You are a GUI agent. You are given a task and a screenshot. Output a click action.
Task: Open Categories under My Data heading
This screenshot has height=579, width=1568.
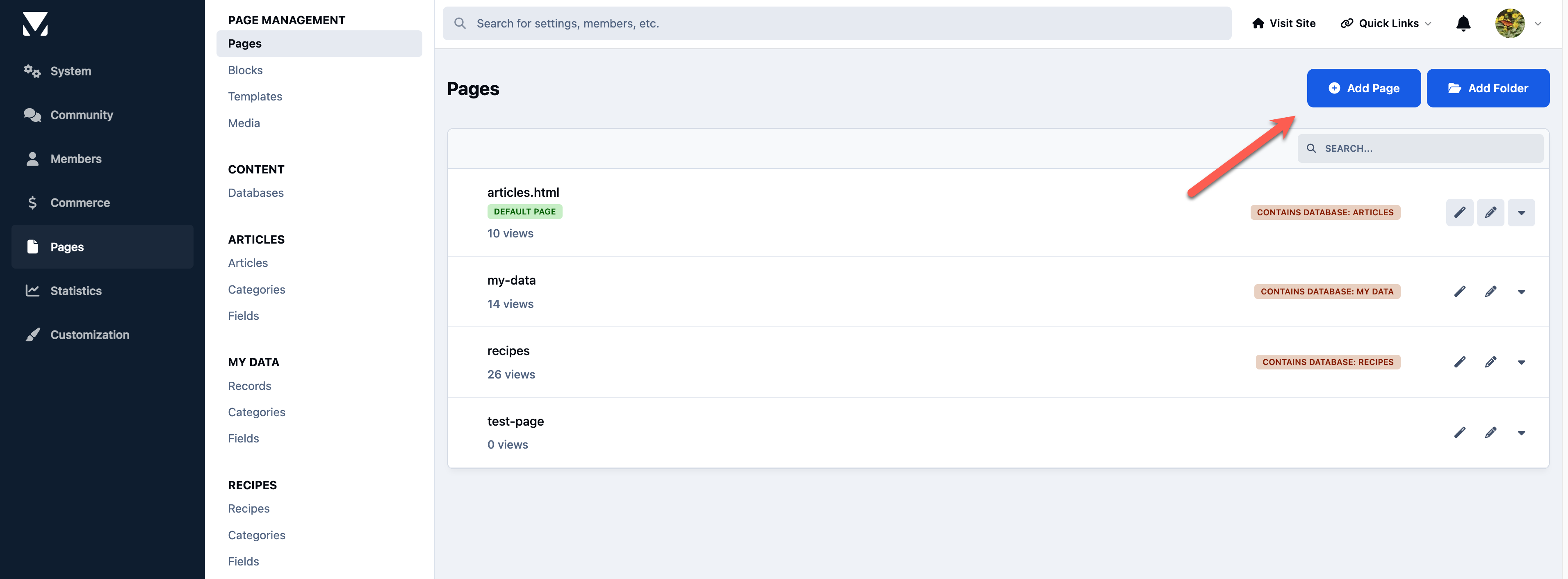tap(256, 412)
